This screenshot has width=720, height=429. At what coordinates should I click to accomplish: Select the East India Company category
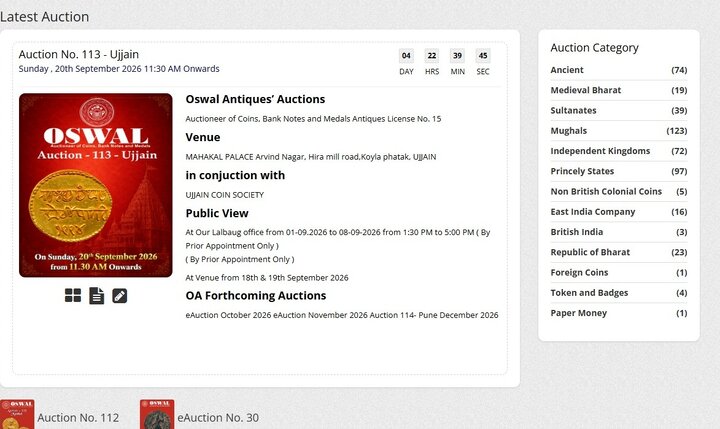(592, 211)
